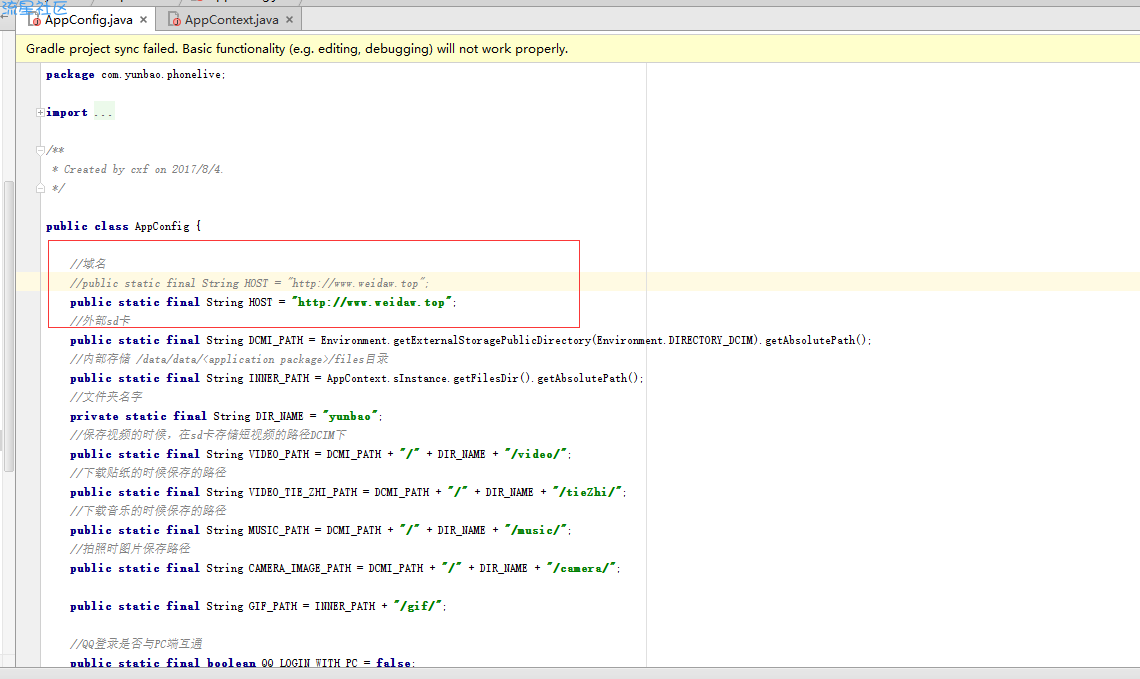Screen dimensions: 1140x679
Task: Collapse the Javadoc comment at its start
Action: pos(40,150)
